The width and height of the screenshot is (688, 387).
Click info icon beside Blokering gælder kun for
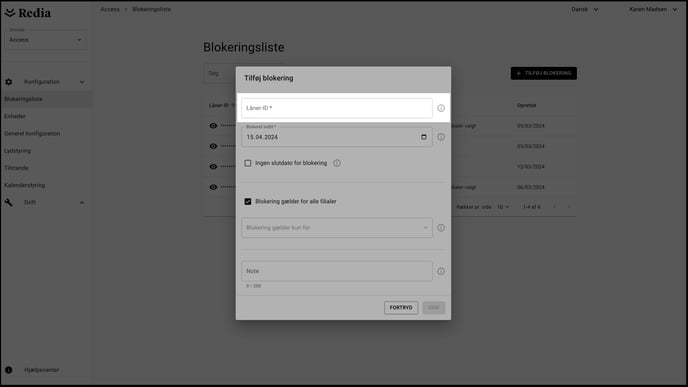pyautogui.click(x=441, y=228)
